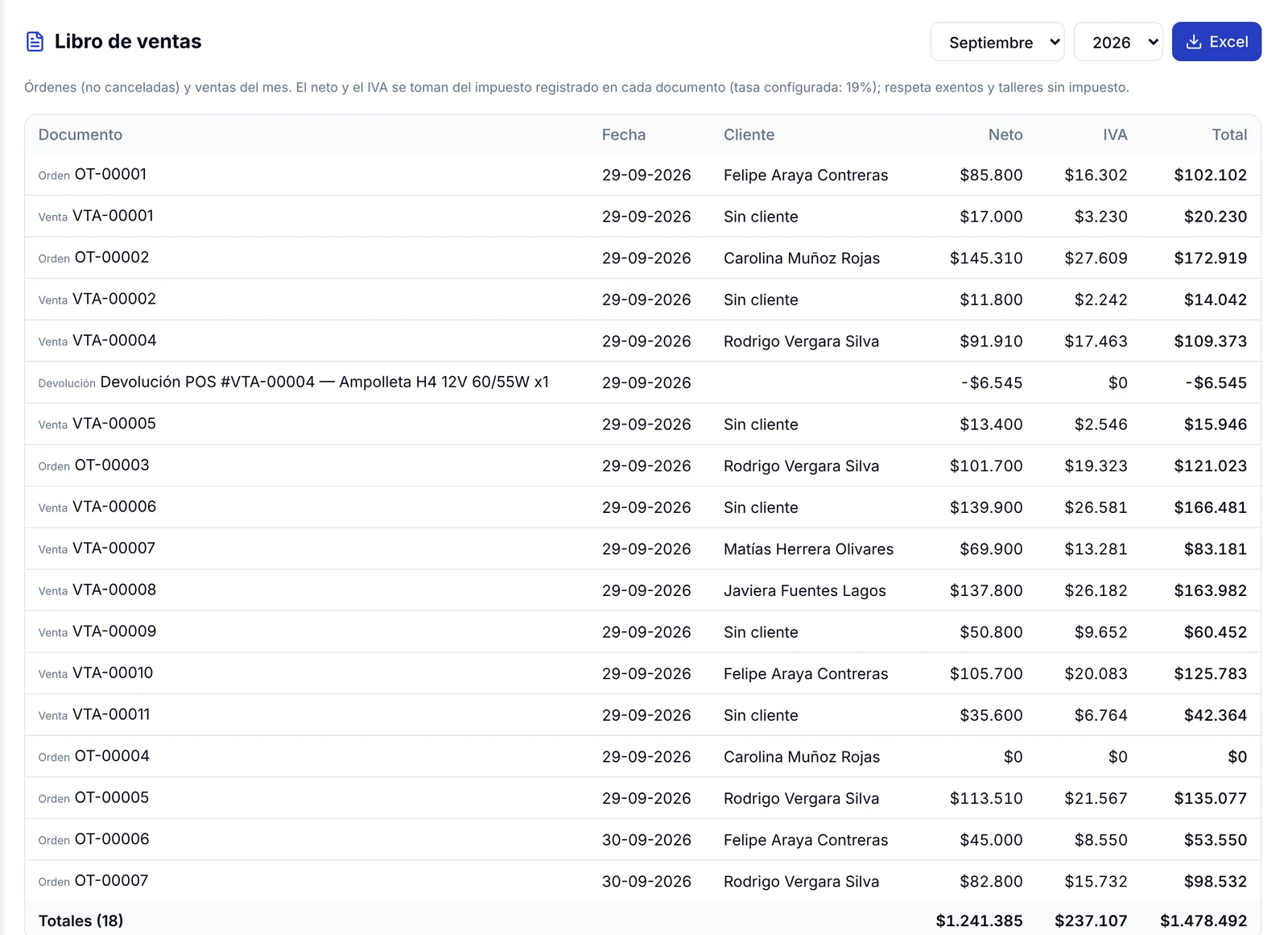The image size is (1288, 935).
Task: Click the Fecha column header
Action: [624, 134]
